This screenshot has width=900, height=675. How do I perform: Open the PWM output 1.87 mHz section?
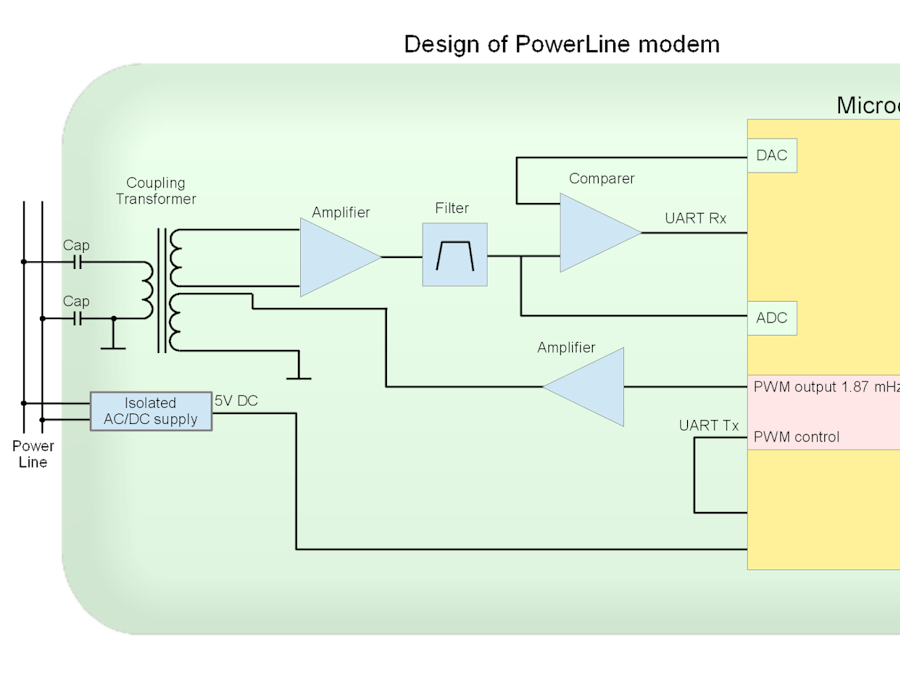820,387
